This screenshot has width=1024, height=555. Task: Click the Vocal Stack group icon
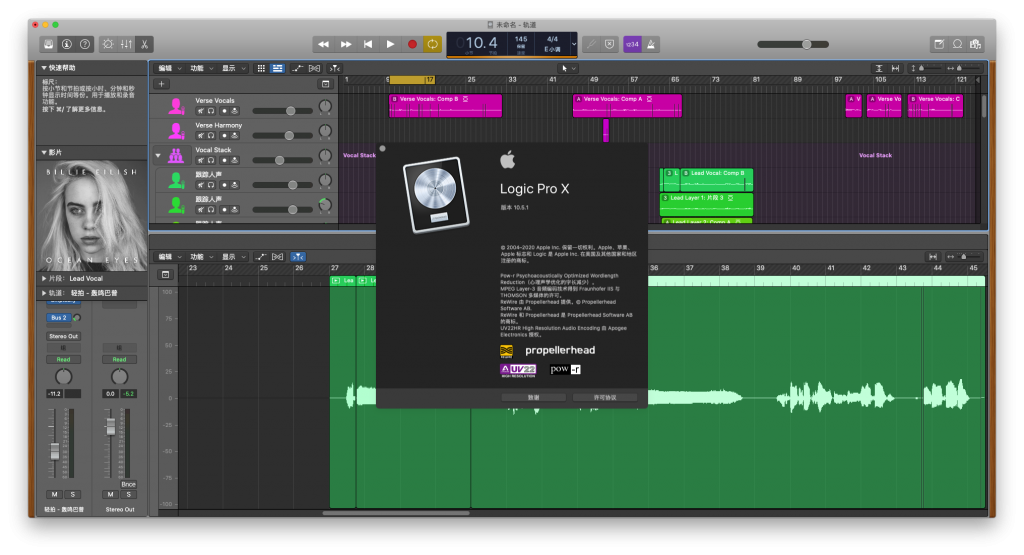(x=176, y=156)
